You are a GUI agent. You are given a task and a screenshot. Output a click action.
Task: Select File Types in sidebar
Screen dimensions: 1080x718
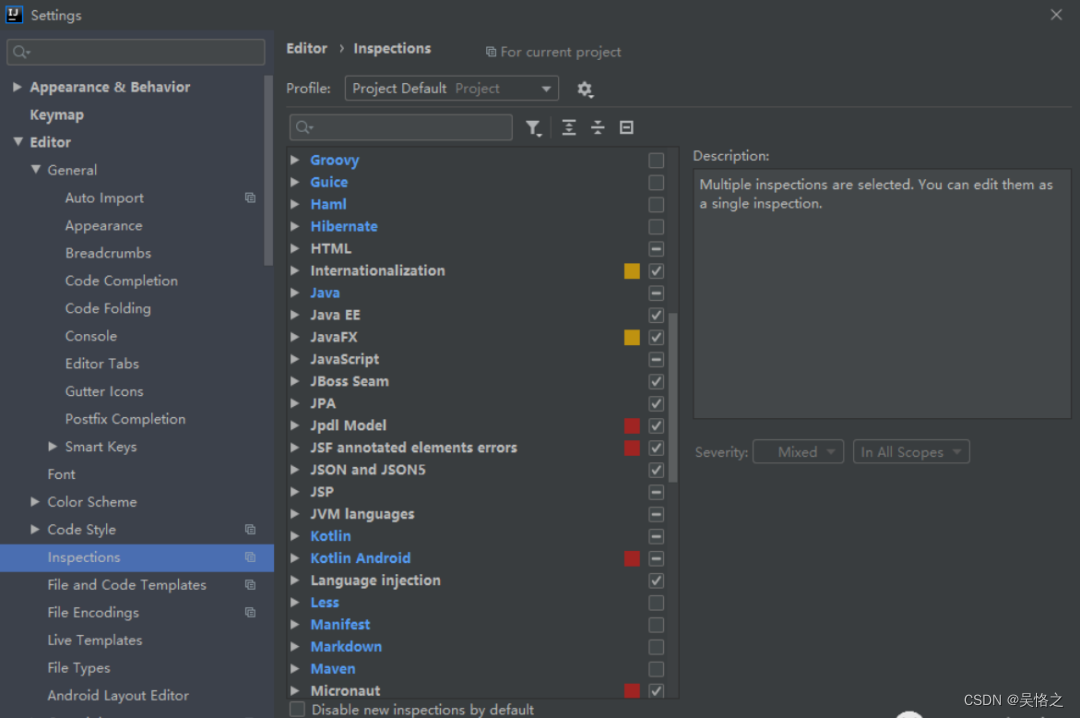click(x=79, y=668)
